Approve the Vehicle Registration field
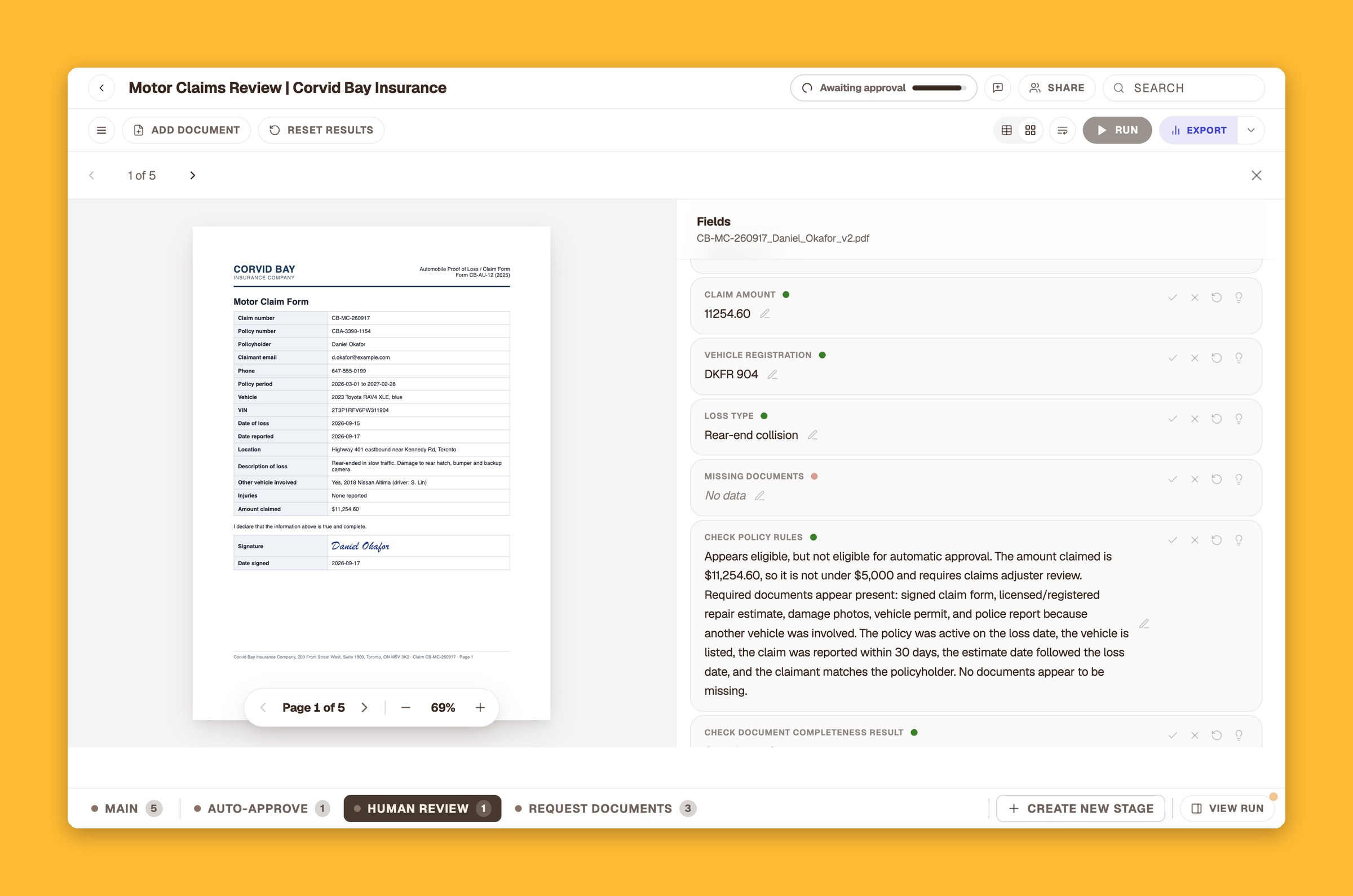The height and width of the screenshot is (896, 1353). [1173, 358]
